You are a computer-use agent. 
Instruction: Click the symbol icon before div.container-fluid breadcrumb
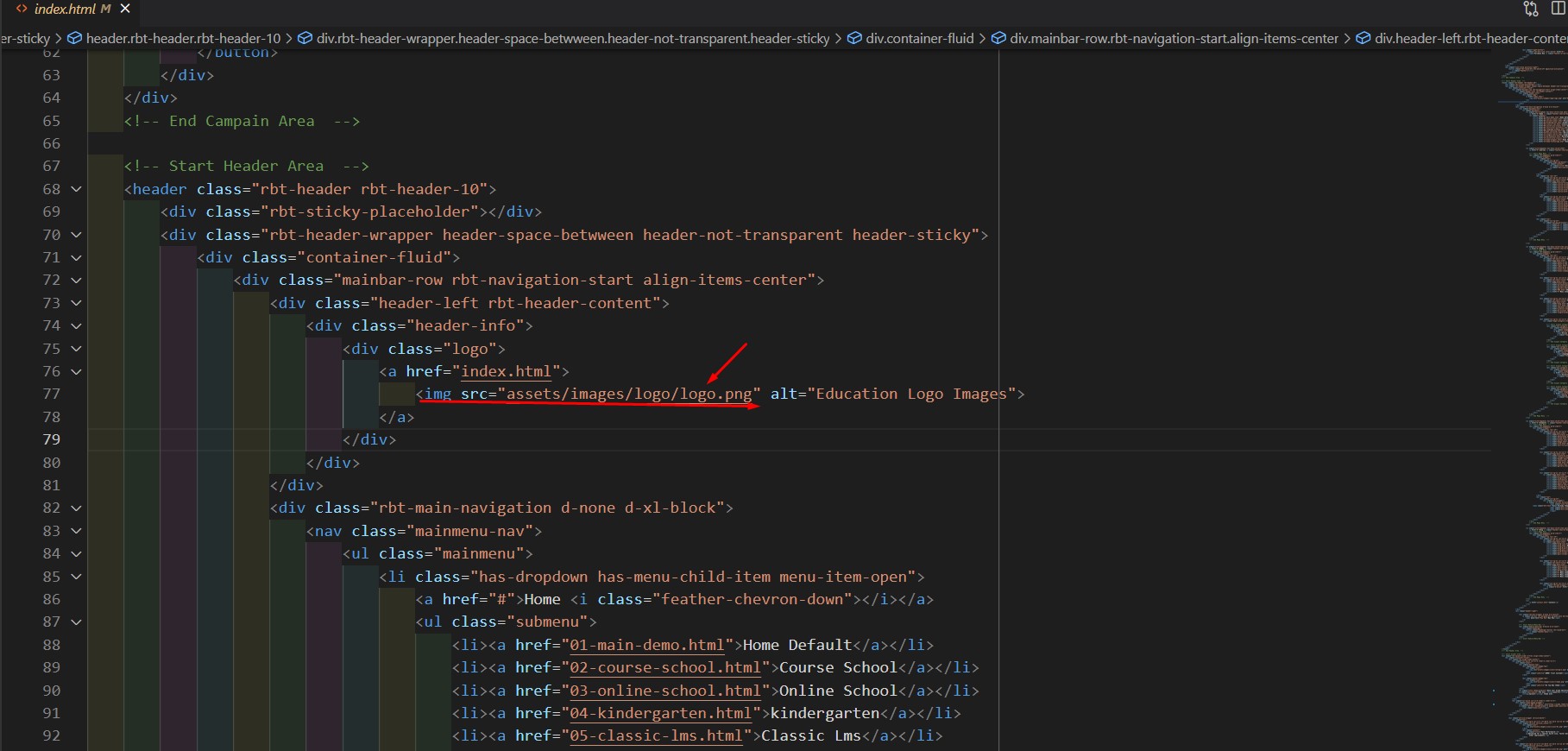[x=854, y=38]
